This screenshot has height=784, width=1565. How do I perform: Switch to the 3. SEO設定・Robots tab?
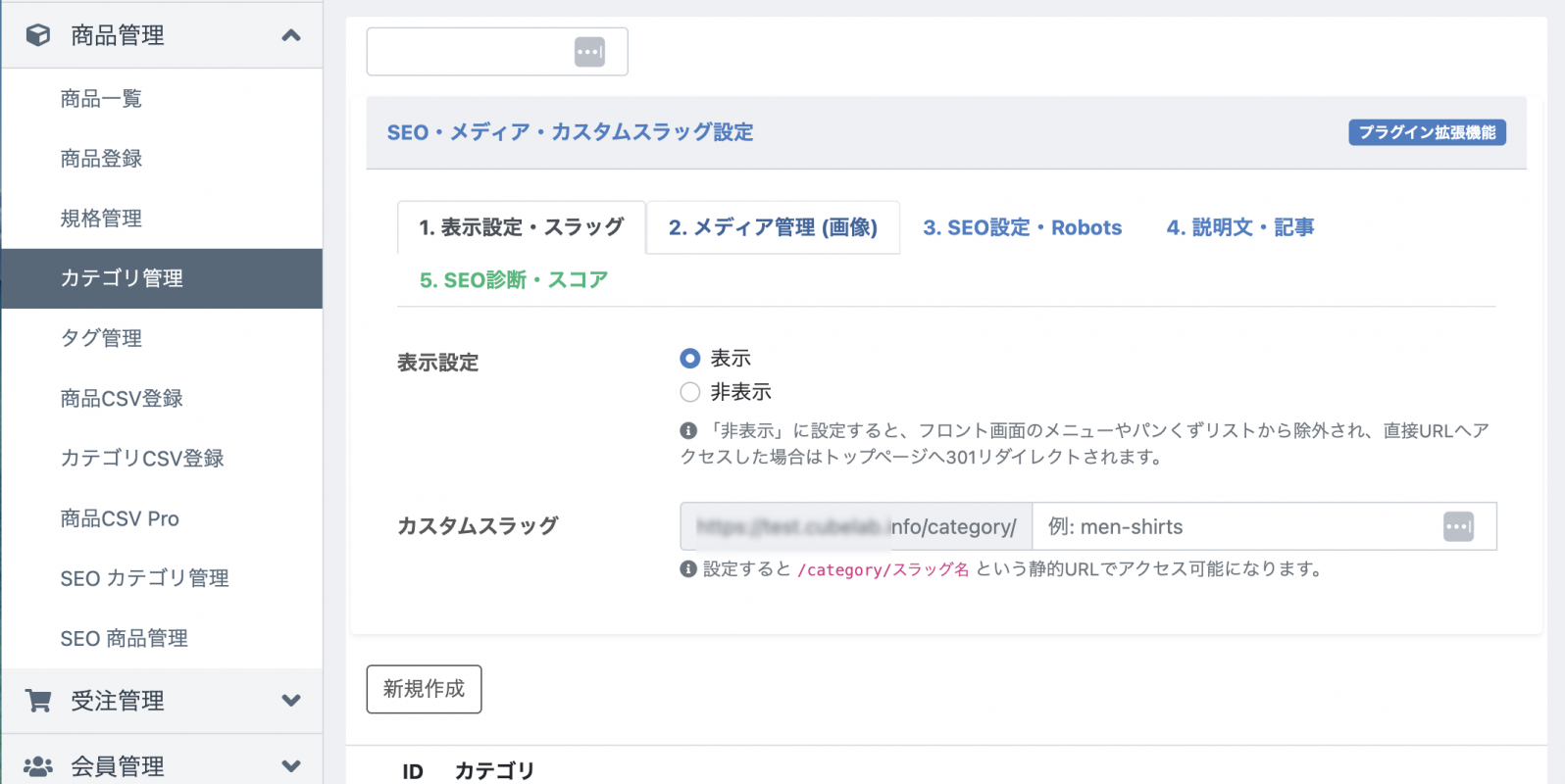pos(1023,227)
